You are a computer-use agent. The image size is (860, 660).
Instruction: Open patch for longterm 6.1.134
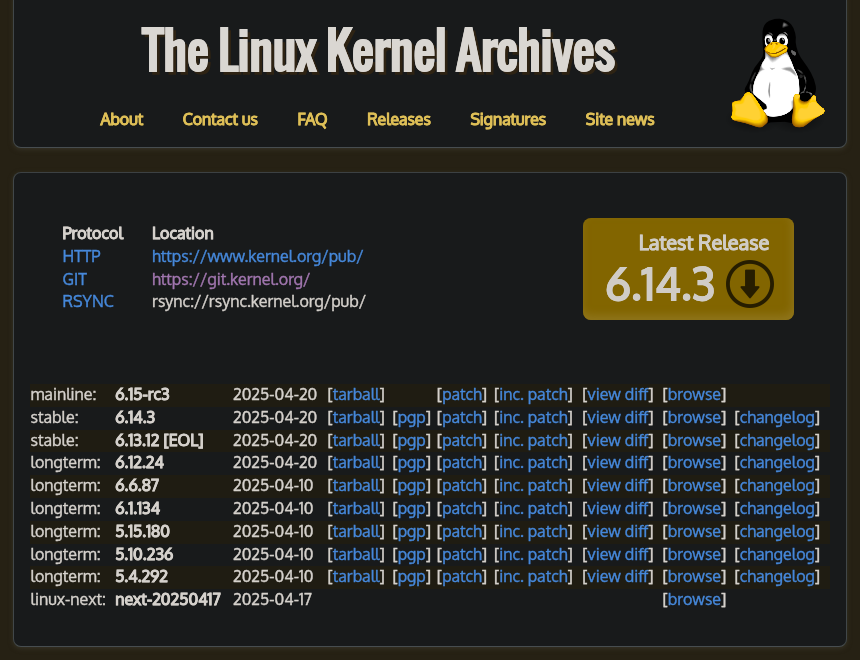pos(461,509)
